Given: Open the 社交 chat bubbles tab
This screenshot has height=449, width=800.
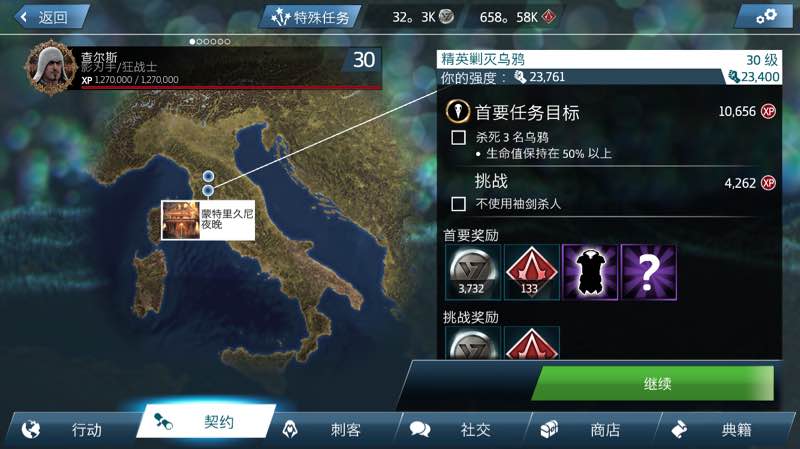Looking at the screenshot, I should coord(462,429).
